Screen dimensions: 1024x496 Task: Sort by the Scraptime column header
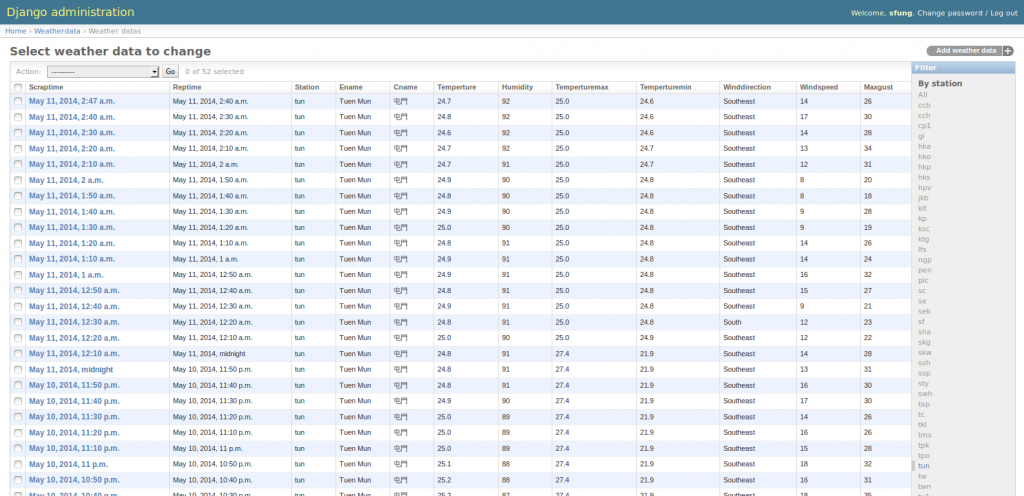(46, 87)
